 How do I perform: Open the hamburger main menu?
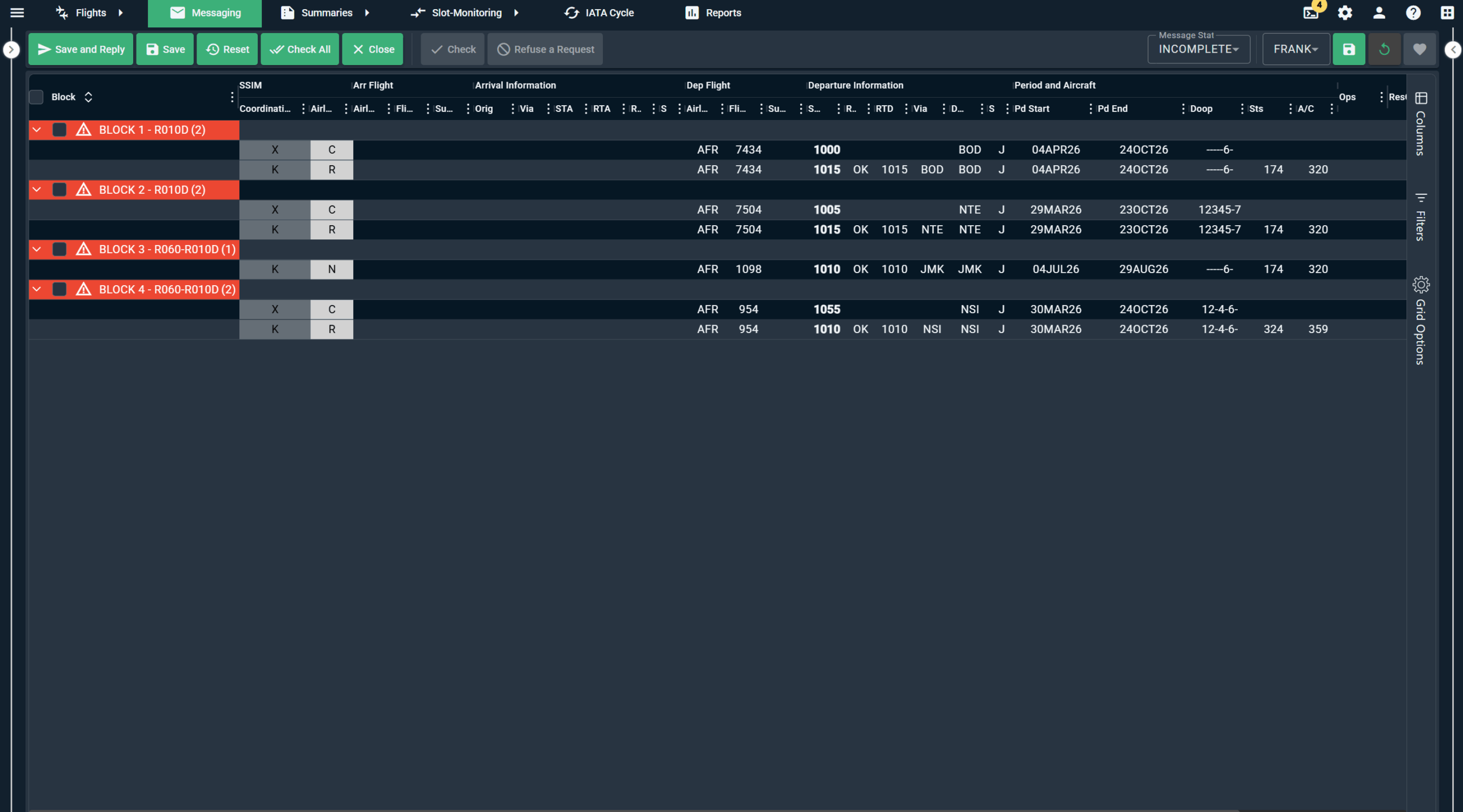(17, 13)
